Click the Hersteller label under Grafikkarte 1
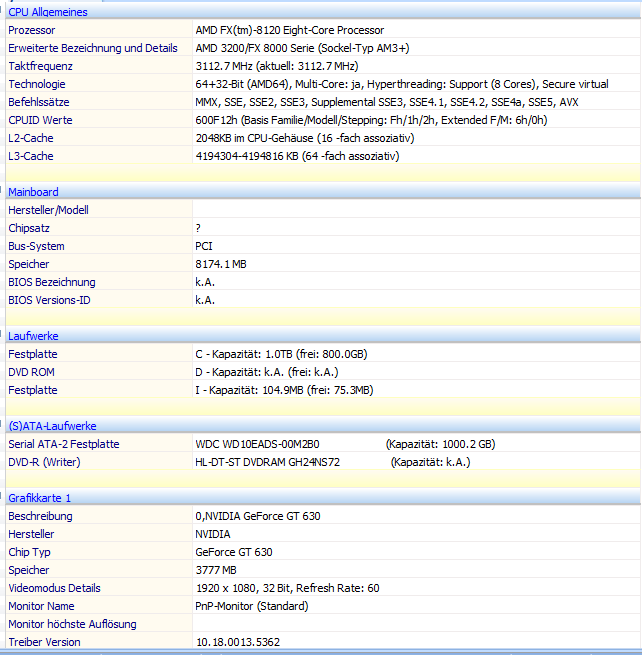This screenshot has width=642, height=655. [x=31, y=534]
